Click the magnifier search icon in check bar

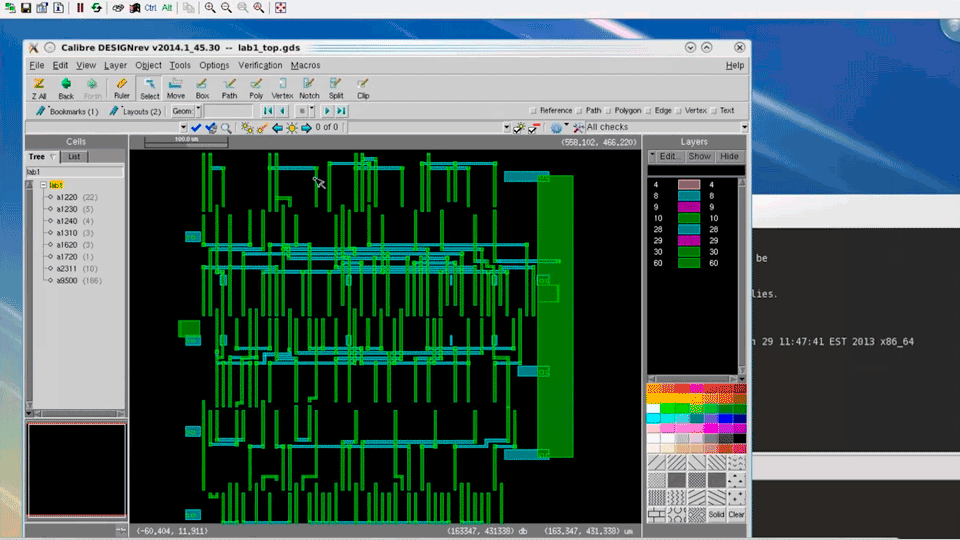click(x=226, y=127)
